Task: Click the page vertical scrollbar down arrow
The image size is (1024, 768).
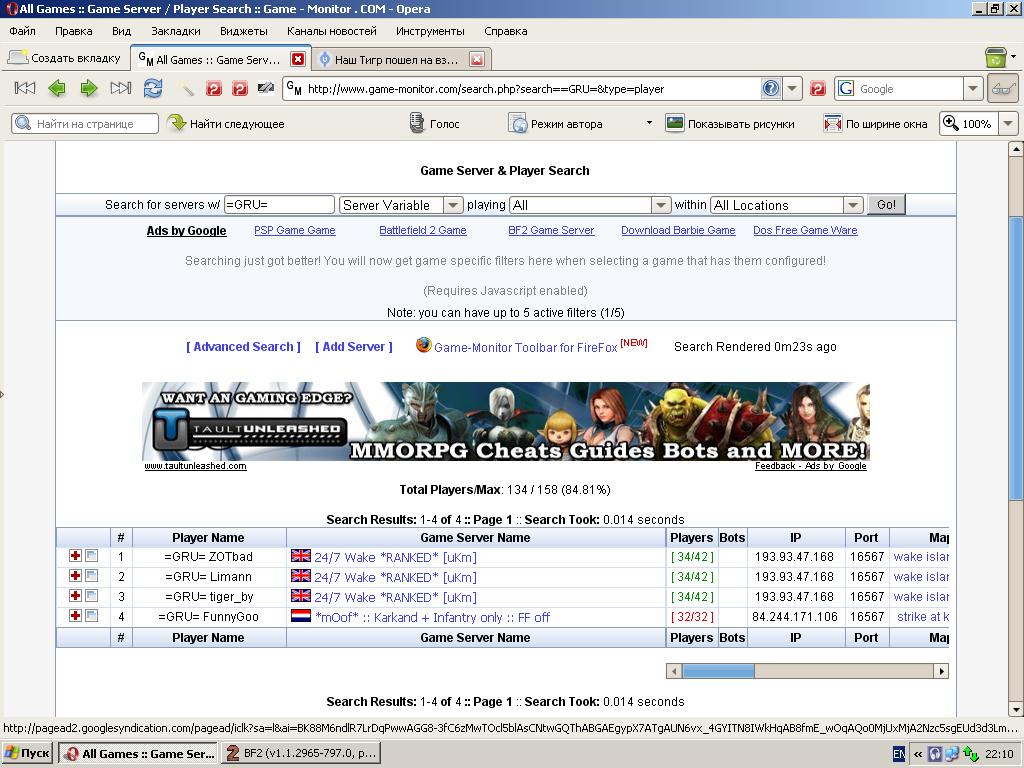Action: click(1016, 710)
